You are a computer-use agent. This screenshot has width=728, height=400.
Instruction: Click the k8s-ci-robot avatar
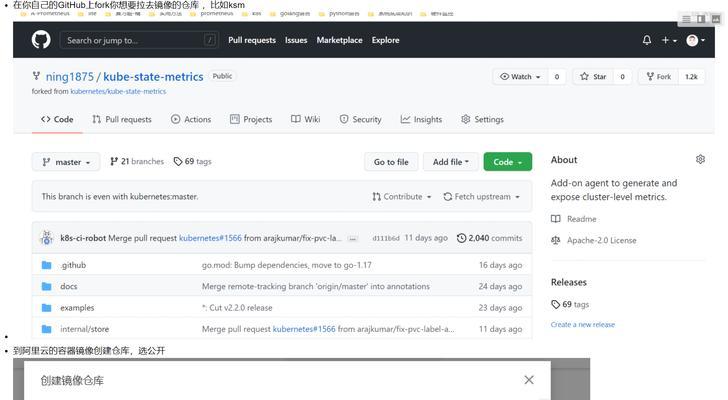tap(46, 238)
